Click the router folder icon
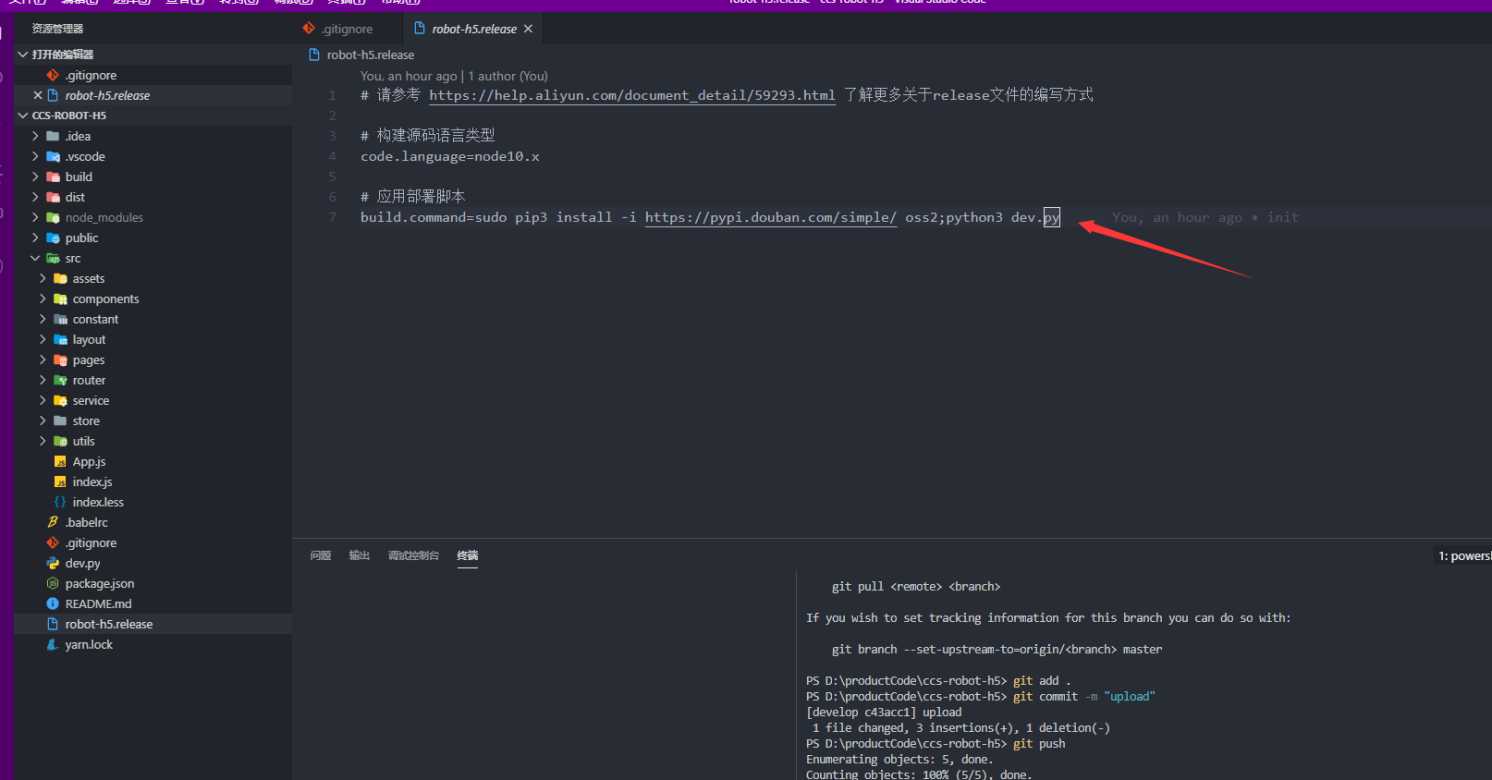Screen dimensions: 1492x780 tap(60, 380)
